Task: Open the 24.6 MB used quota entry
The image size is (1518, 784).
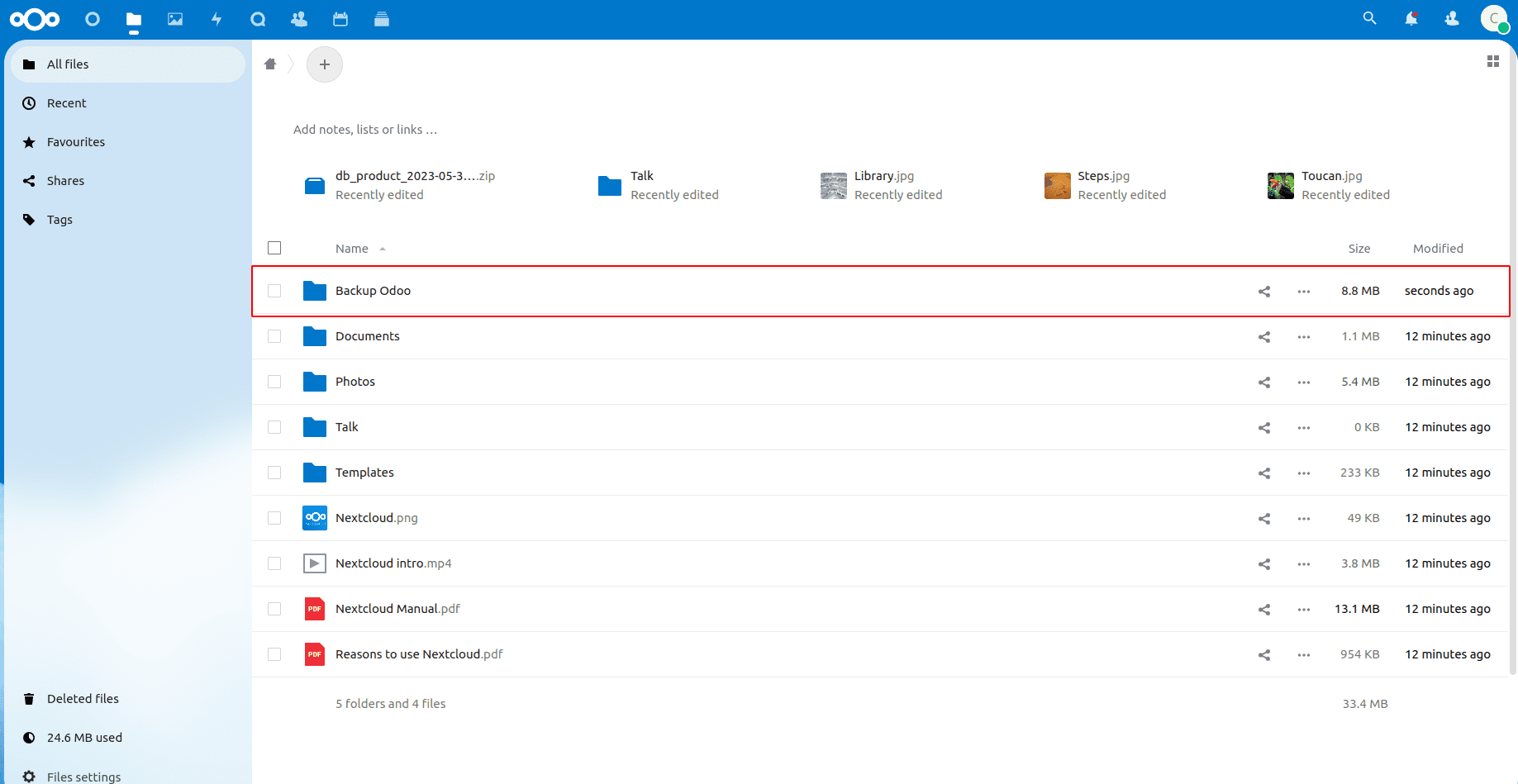Action: point(128,738)
